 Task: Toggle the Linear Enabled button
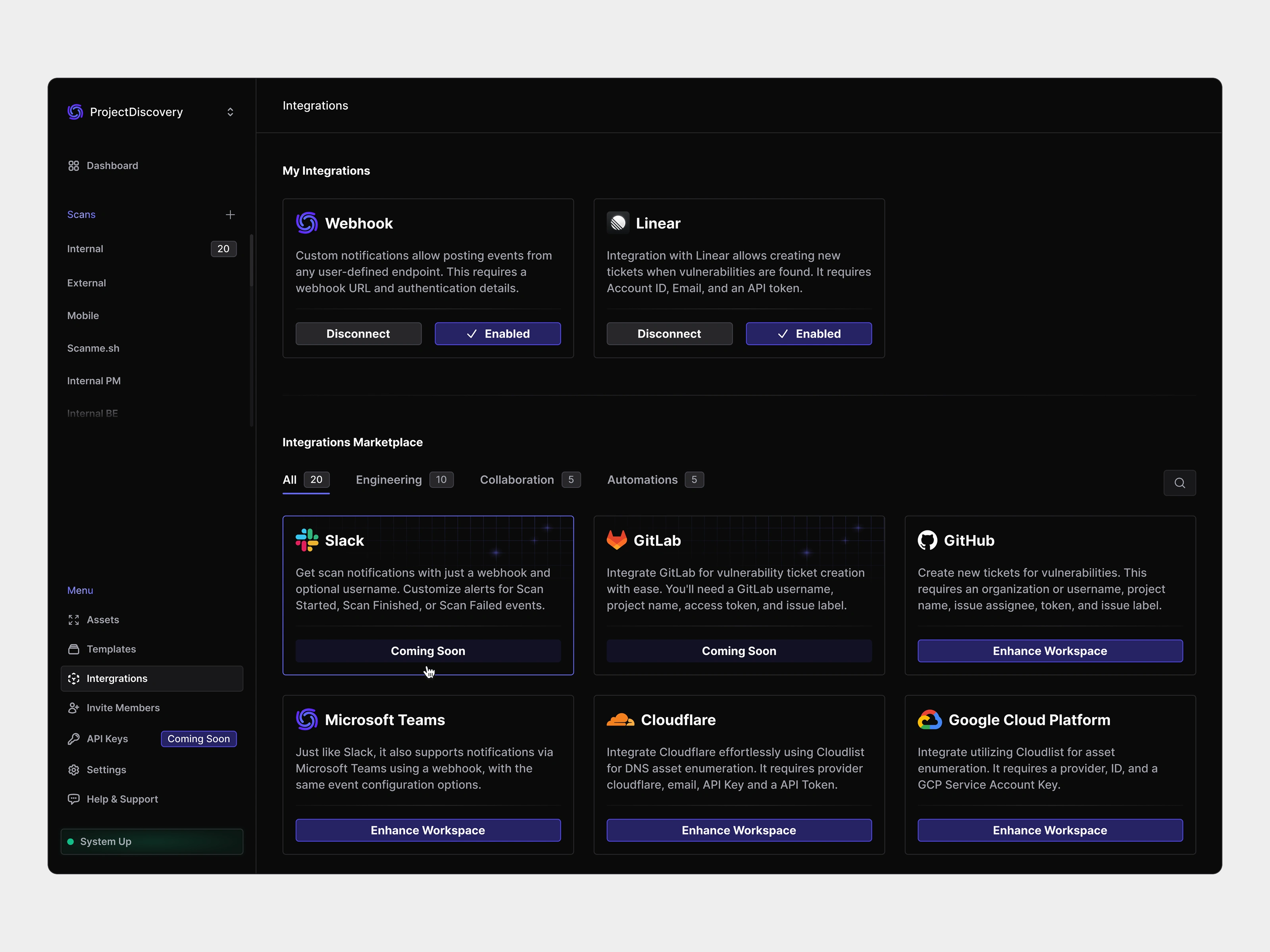point(809,334)
